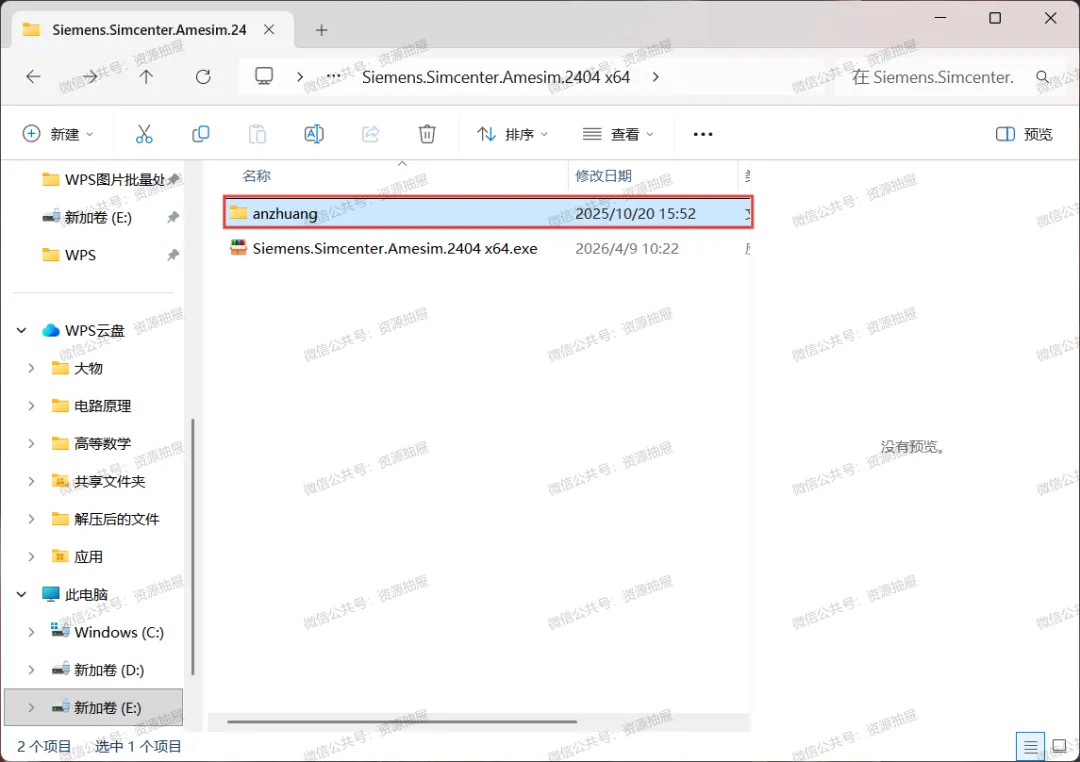Expand the 共享文件夹 node

(31, 482)
